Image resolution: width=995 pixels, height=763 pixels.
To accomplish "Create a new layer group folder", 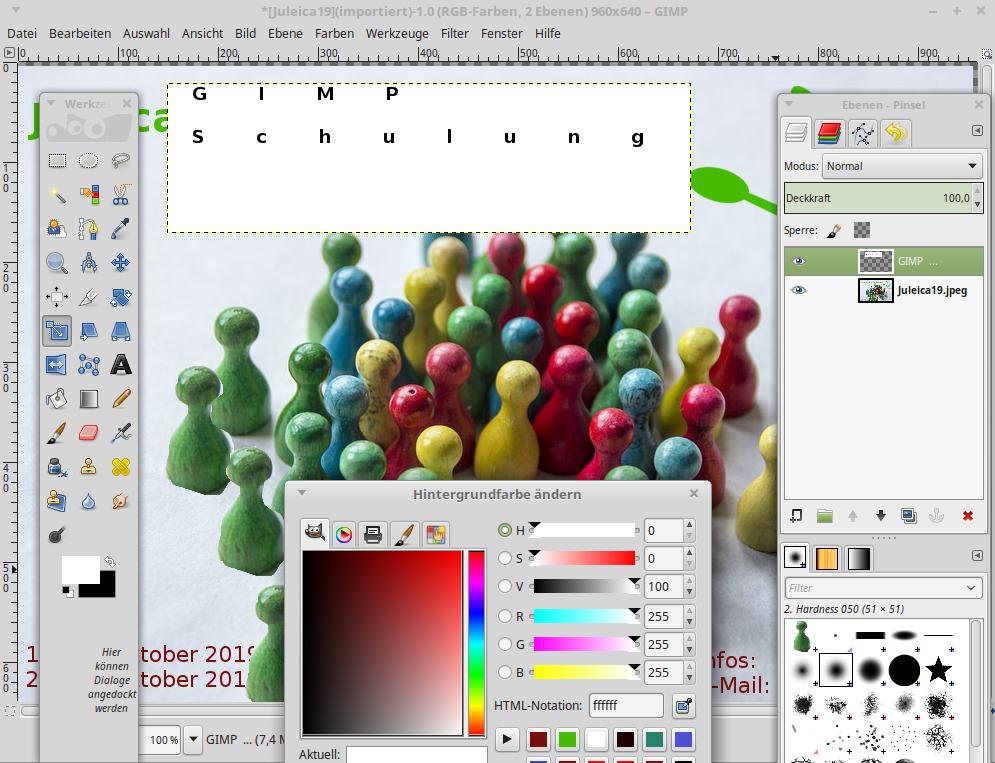I will click(824, 516).
